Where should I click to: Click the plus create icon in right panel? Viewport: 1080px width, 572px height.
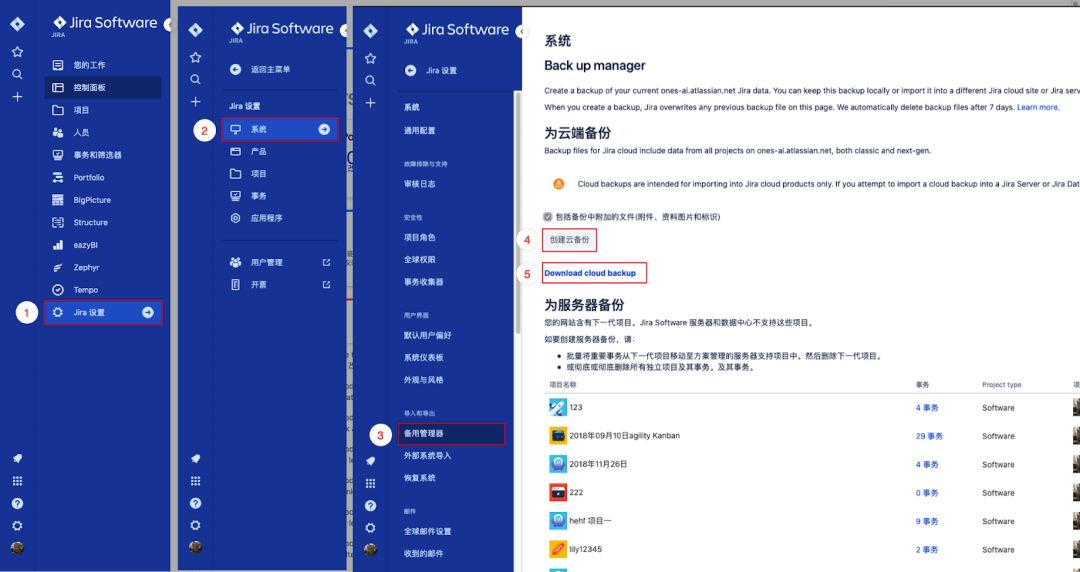371,103
